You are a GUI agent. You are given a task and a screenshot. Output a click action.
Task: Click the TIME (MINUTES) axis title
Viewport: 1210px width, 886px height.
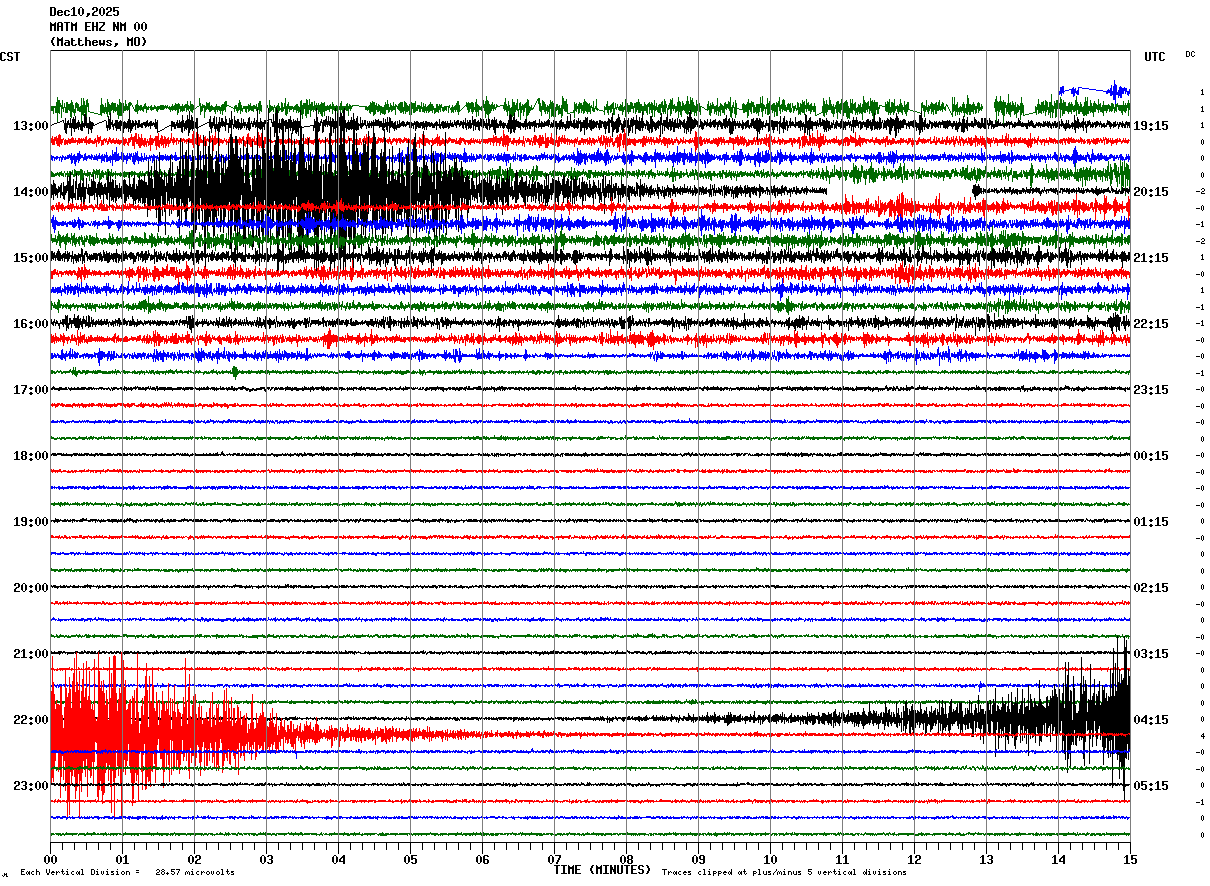point(602,870)
